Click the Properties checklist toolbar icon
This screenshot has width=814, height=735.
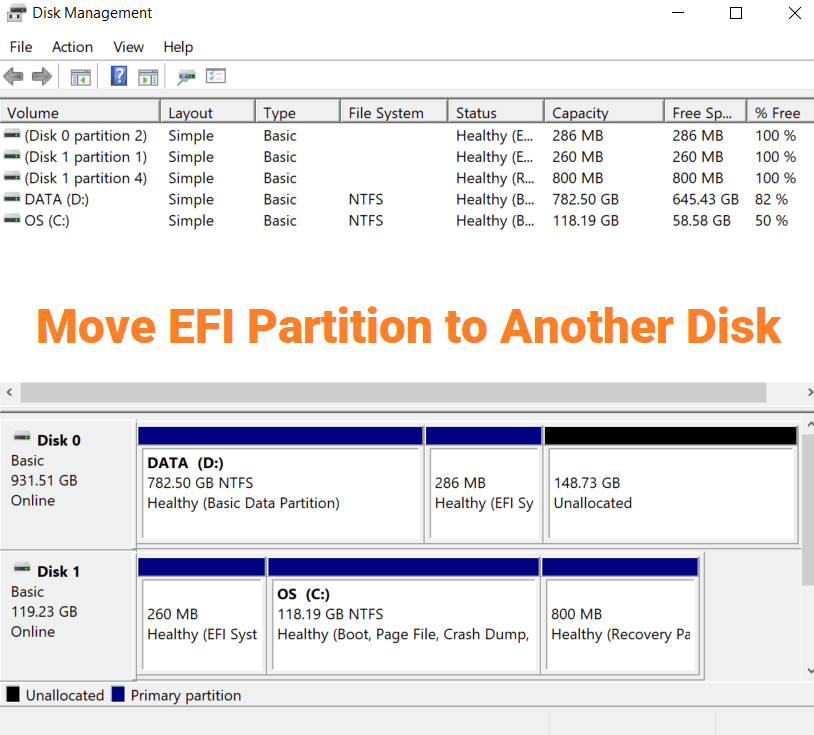click(x=214, y=76)
